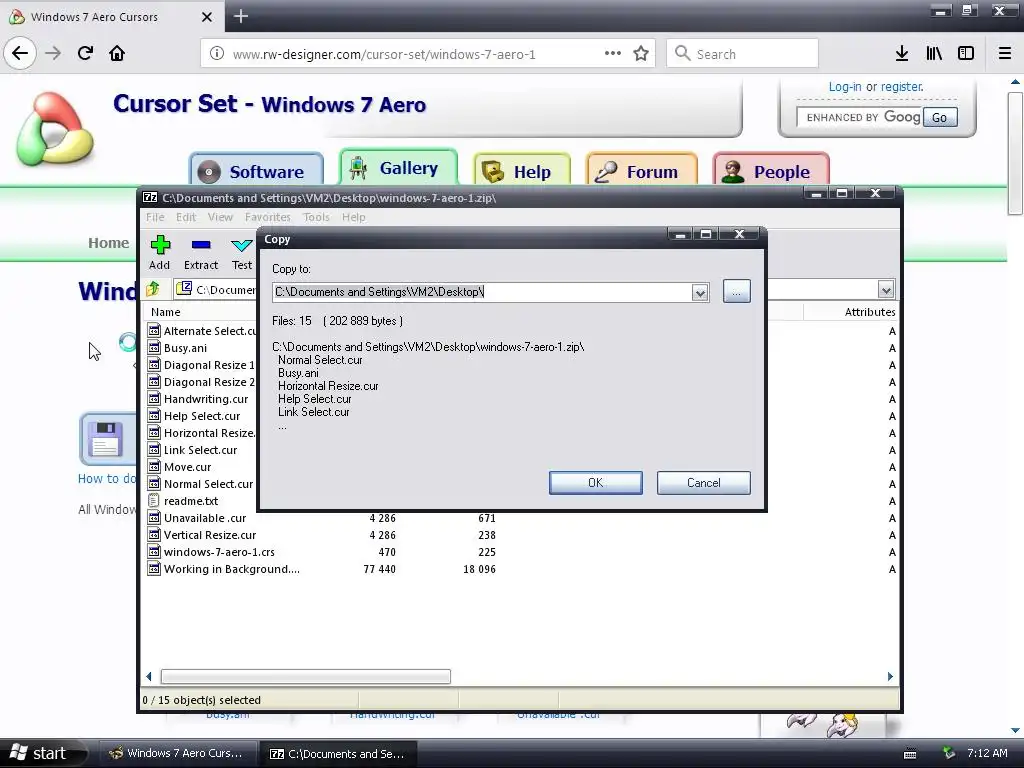This screenshot has height=768, width=1024.
Task: Confirm copy with OK button
Action: 596,483
